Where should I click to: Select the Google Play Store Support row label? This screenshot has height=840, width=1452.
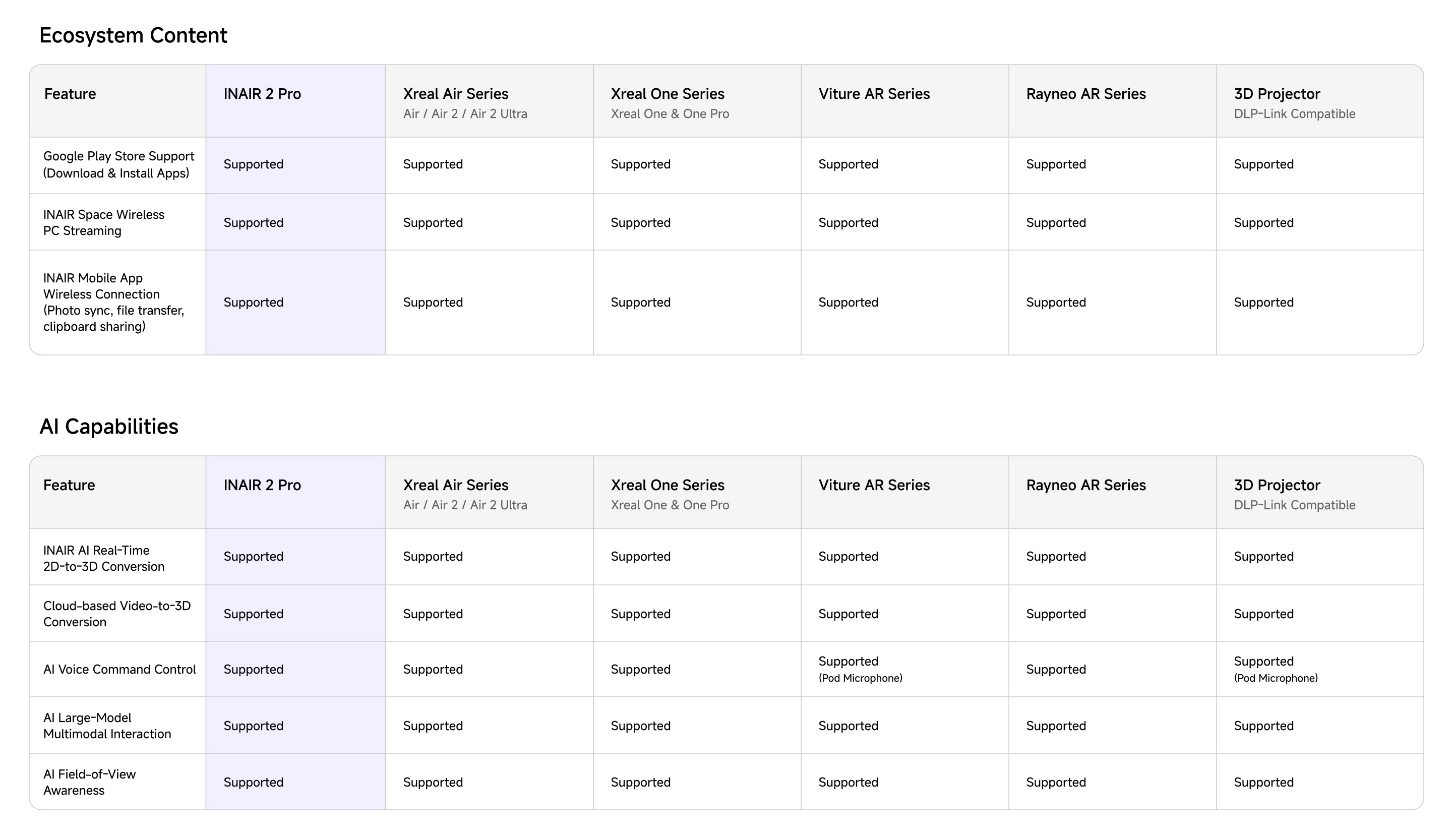(x=118, y=165)
